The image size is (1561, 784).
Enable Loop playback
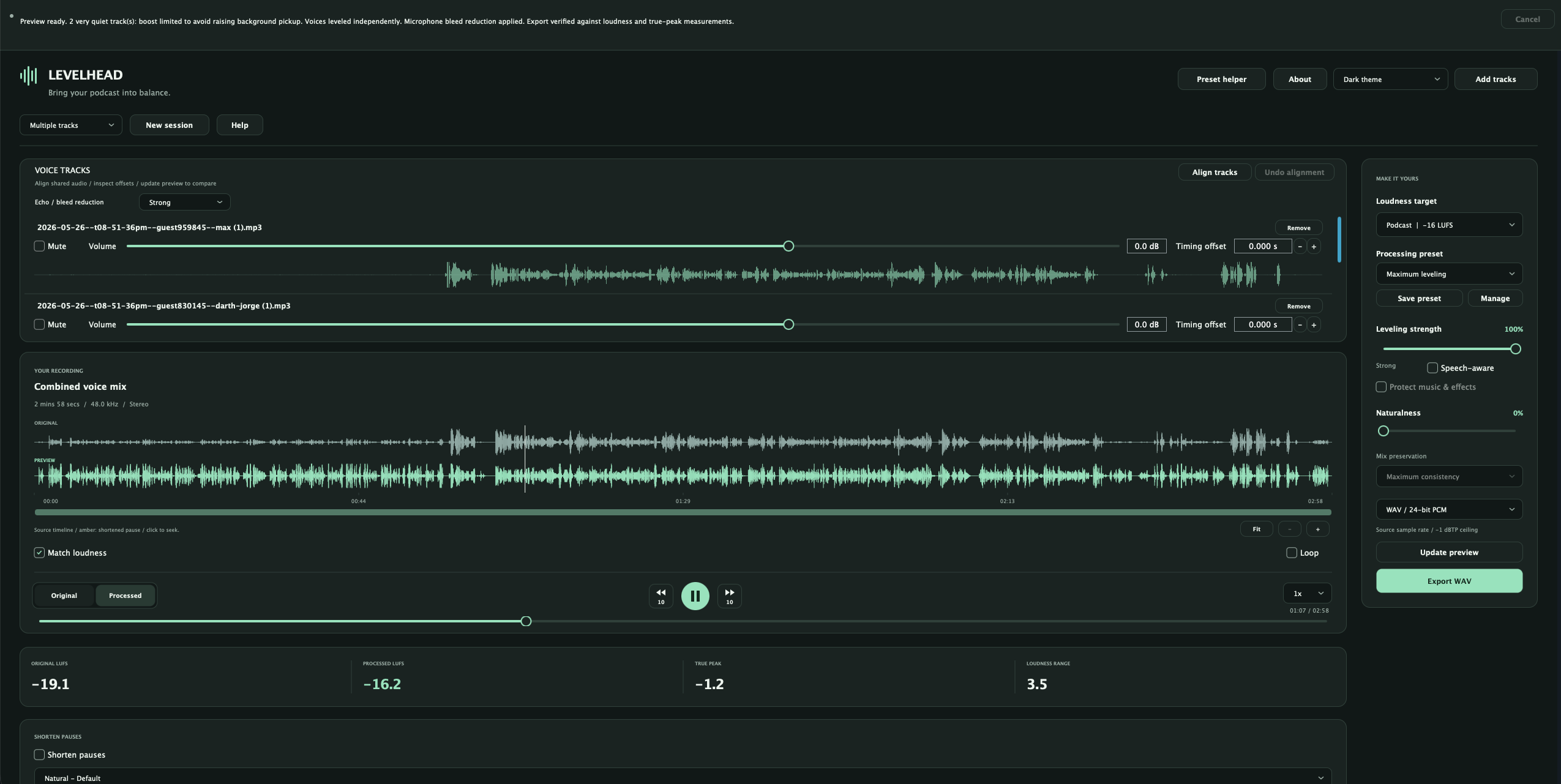1292,553
